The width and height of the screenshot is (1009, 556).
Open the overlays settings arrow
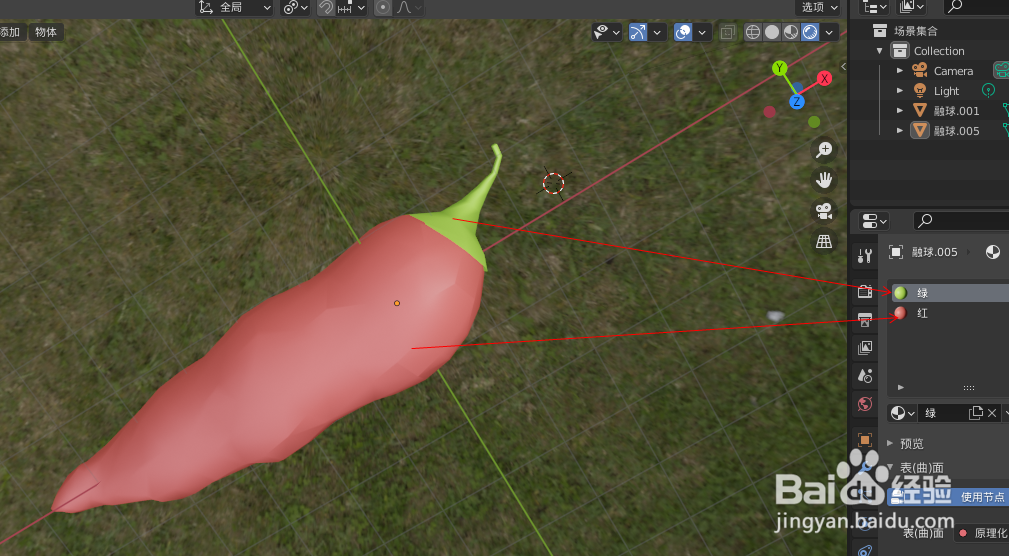pyautogui.click(x=702, y=32)
